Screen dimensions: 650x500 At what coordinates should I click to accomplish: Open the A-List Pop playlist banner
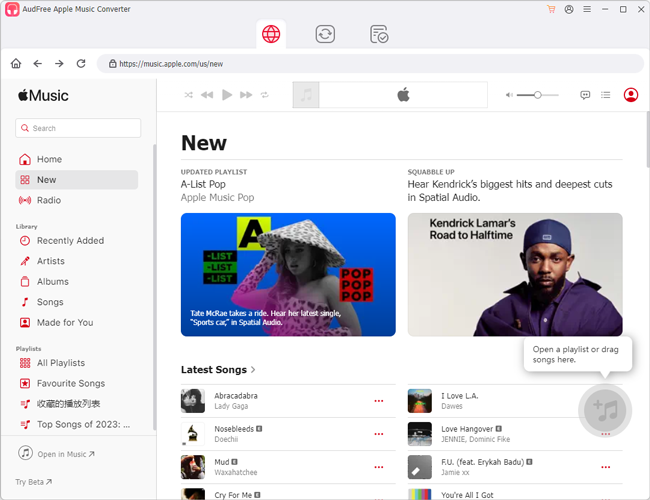pos(288,274)
